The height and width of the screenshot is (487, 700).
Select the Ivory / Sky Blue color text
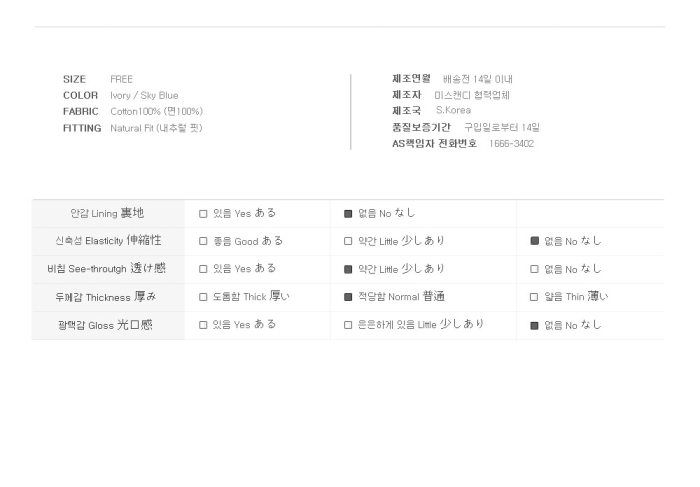pyautogui.click(x=144, y=96)
